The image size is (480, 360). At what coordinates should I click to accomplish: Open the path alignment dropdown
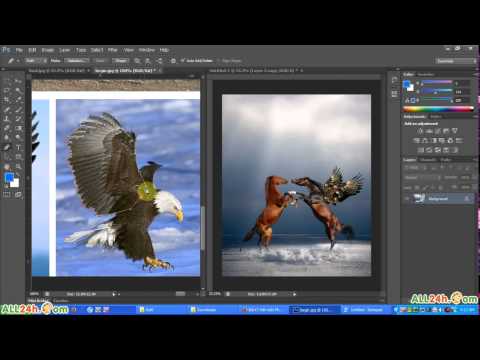click(x=148, y=61)
